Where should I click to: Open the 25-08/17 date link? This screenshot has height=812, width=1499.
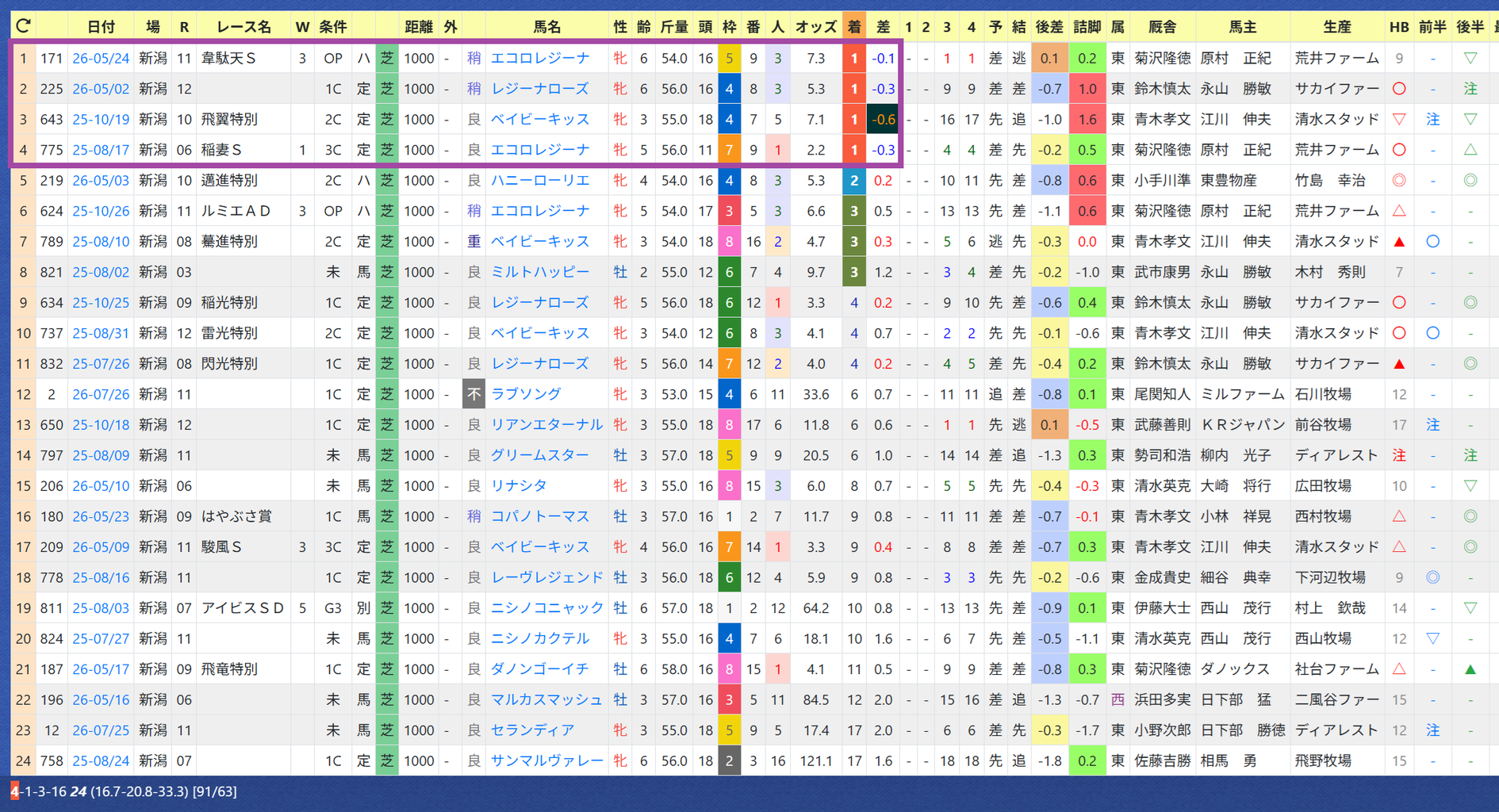[x=101, y=150]
